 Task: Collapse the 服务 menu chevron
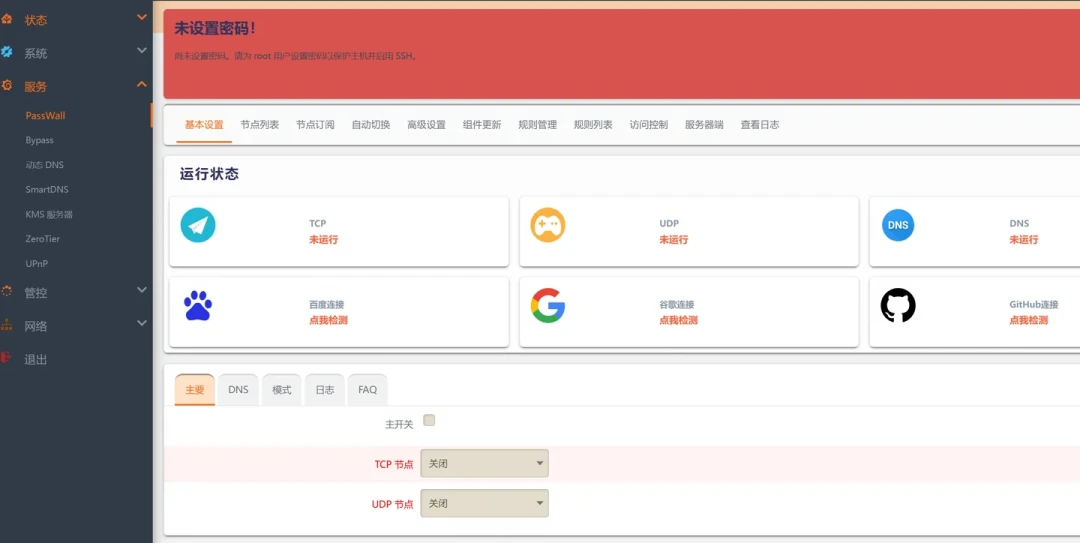tap(142, 84)
